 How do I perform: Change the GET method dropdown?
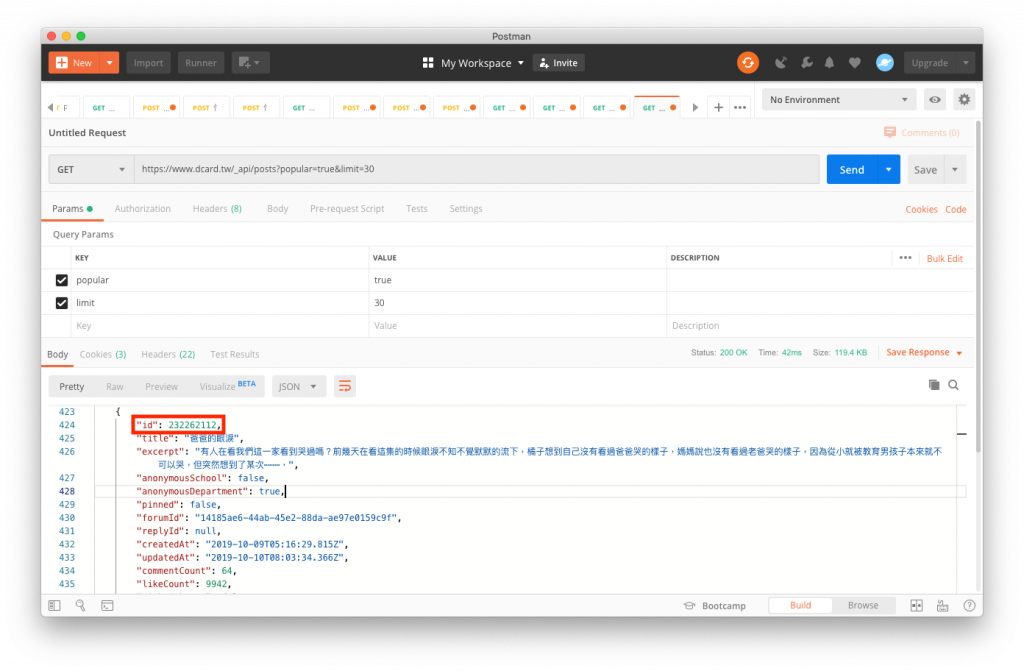[91, 169]
